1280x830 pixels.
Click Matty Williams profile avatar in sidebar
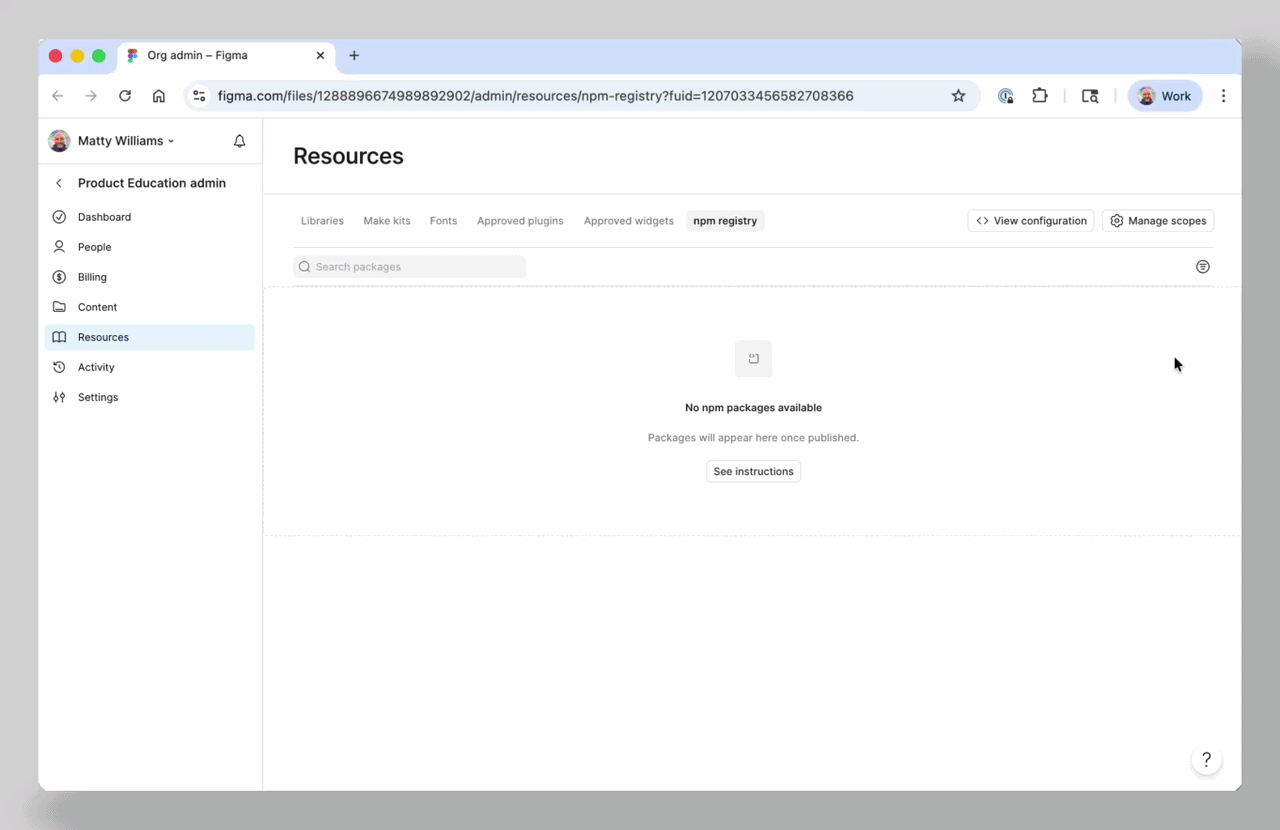[59, 141]
